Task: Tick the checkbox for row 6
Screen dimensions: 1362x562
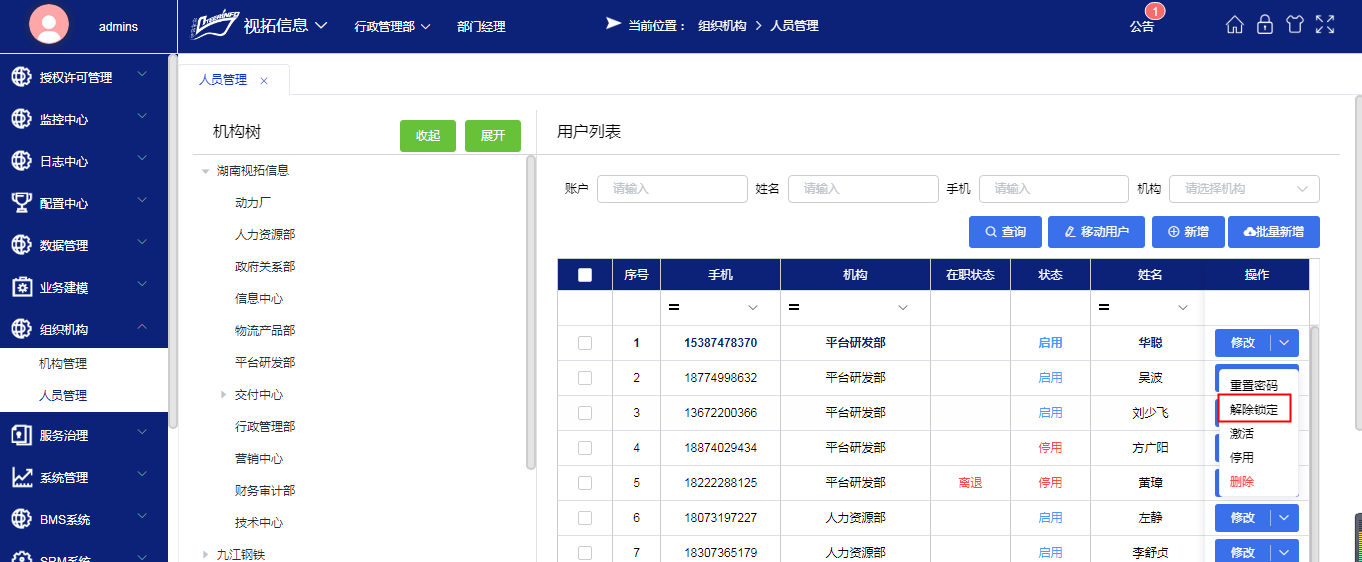Action: coord(585,518)
